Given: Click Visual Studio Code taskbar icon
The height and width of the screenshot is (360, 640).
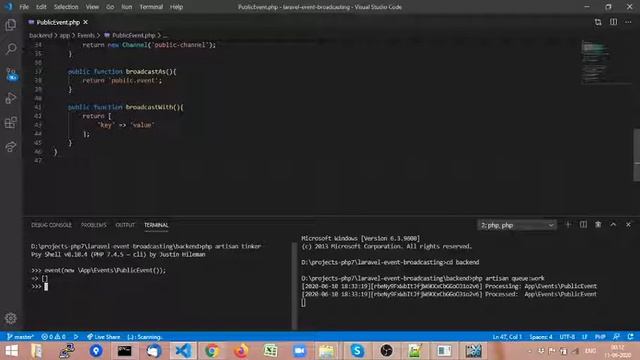Looking at the screenshot, I should (x=183, y=351).
